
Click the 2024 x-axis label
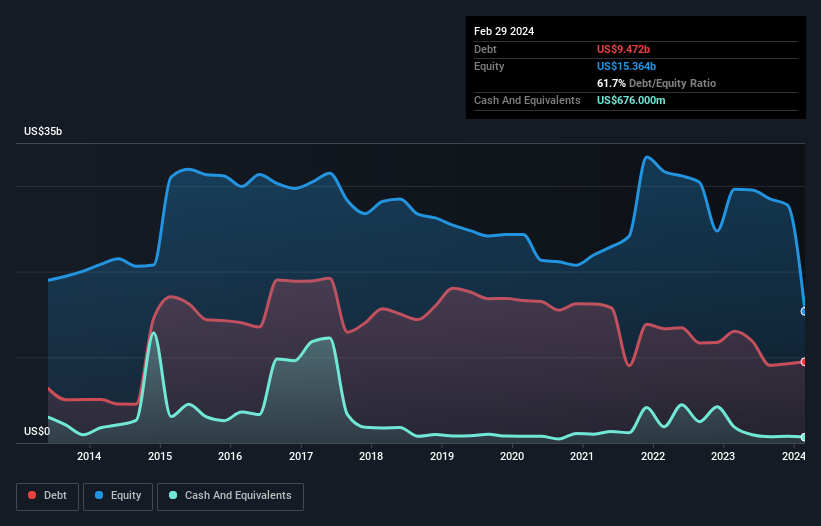[793, 456]
